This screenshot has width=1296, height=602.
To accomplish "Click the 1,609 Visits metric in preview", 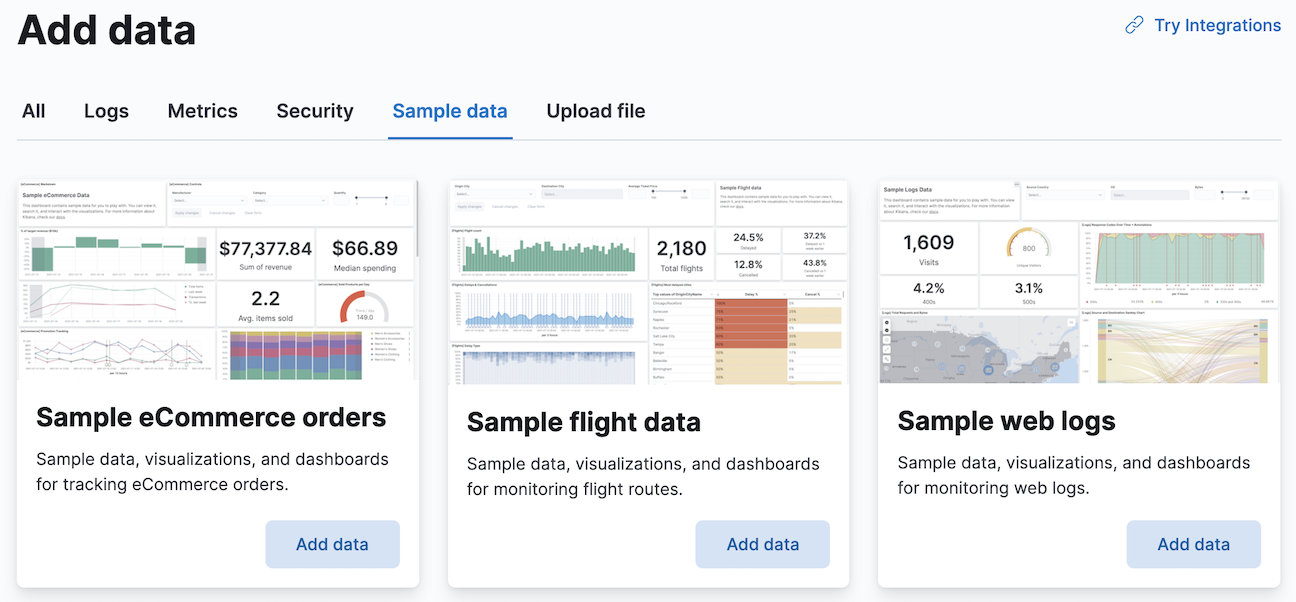I will [x=928, y=246].
